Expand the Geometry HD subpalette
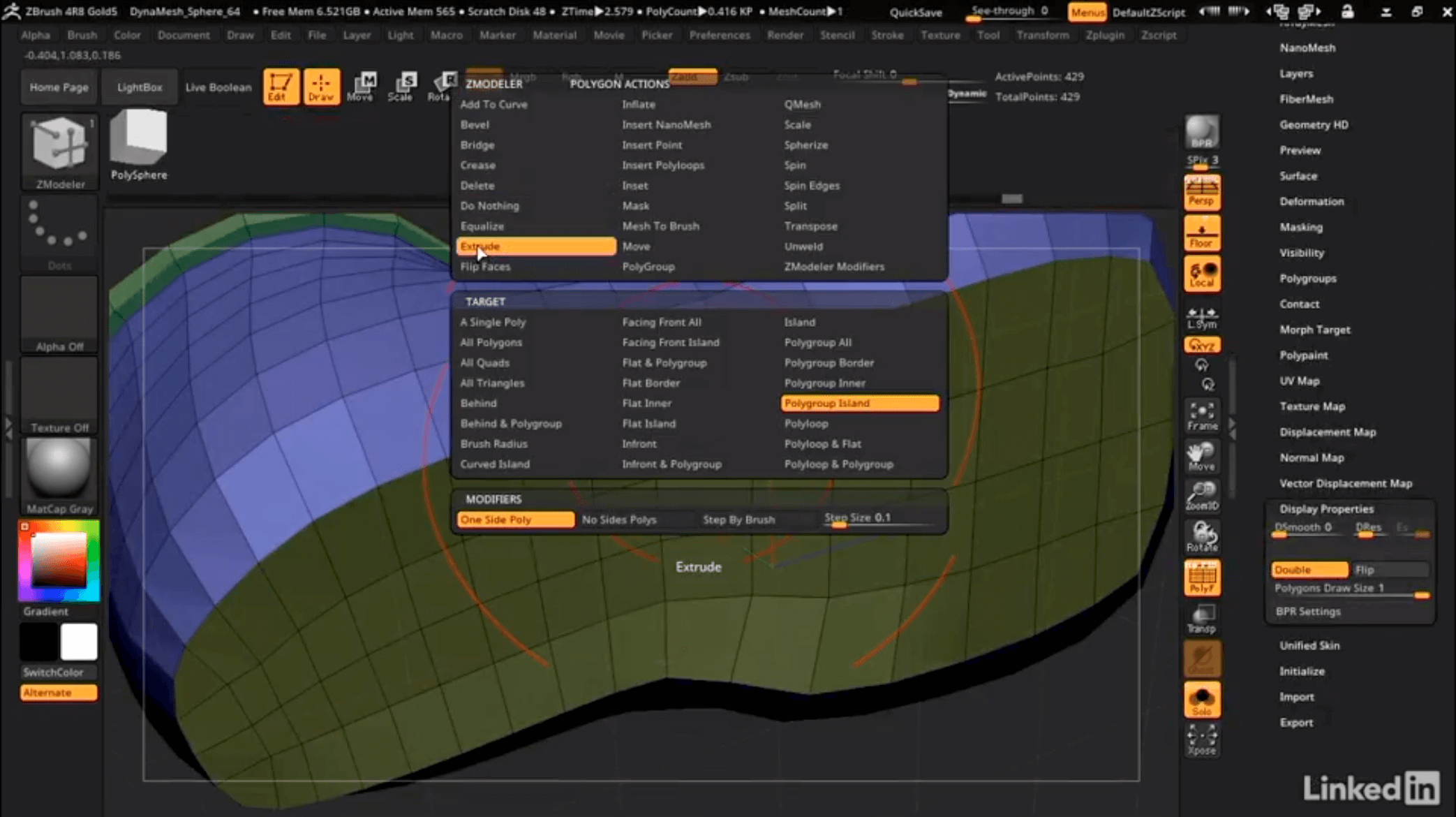The image size is (1456, 817). point(1314,124)
